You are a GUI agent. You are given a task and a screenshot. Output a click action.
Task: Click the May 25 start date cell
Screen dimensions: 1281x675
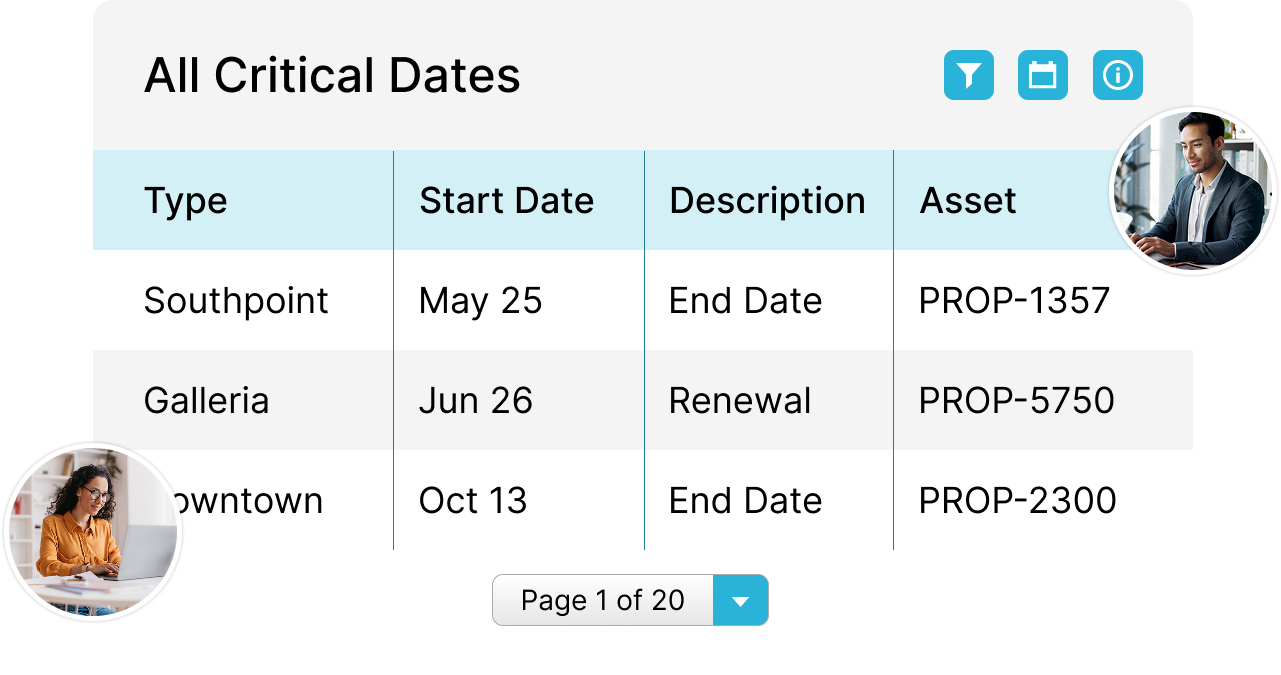point(480,301)
